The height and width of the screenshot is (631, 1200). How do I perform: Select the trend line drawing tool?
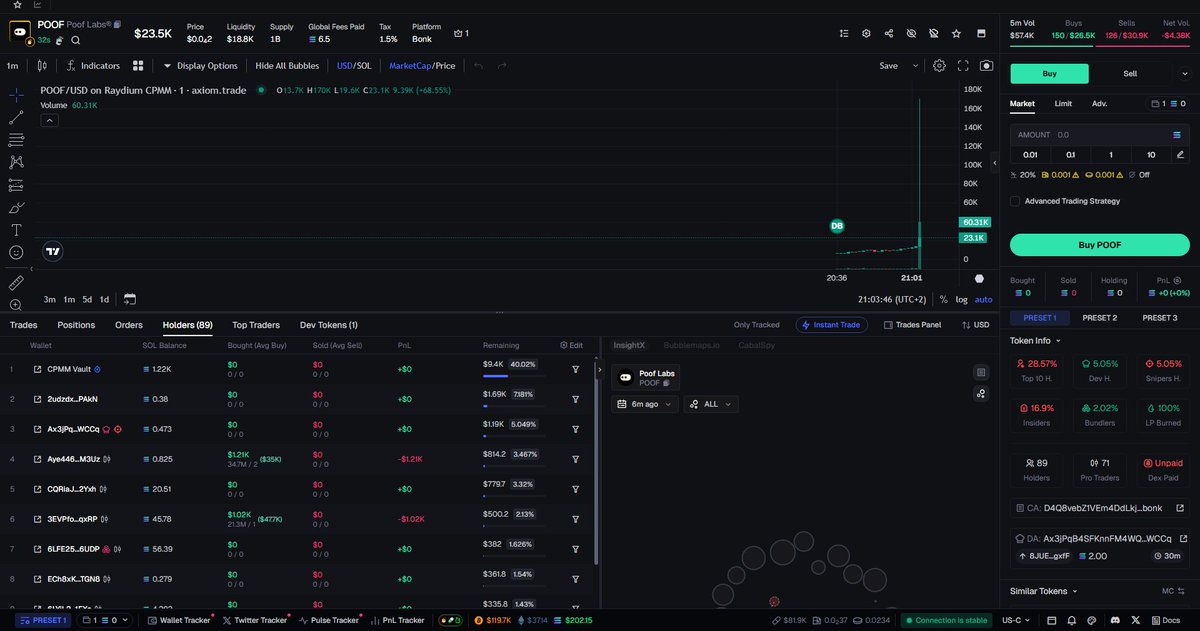click(x=16, y=117)
